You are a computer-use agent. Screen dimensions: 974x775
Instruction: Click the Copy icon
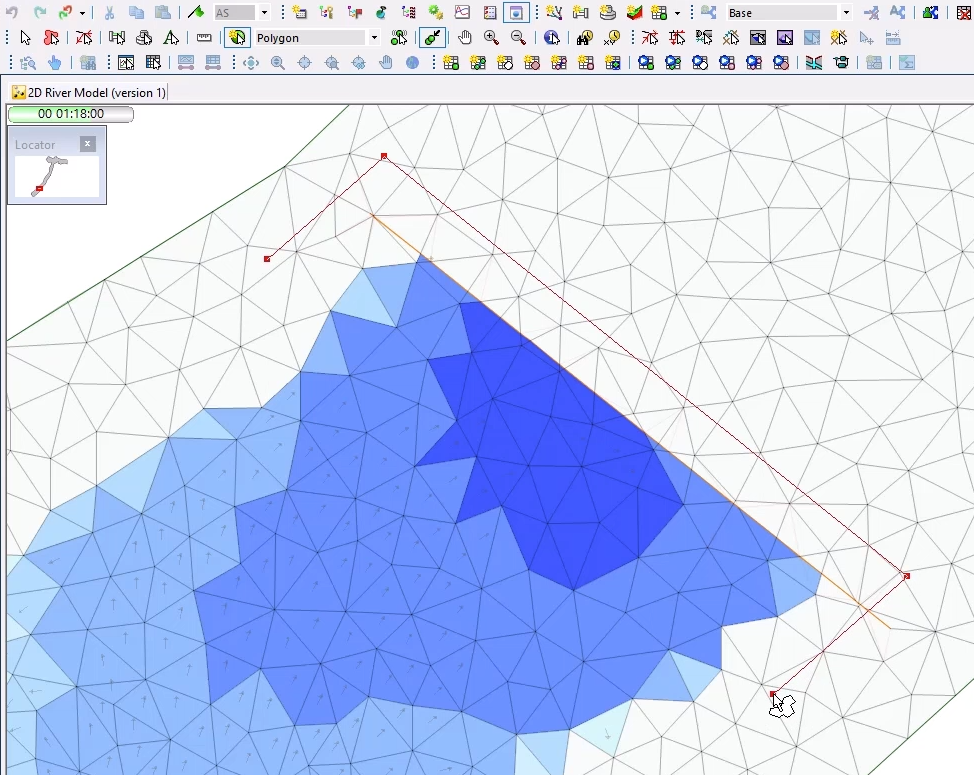coord(136,12)
